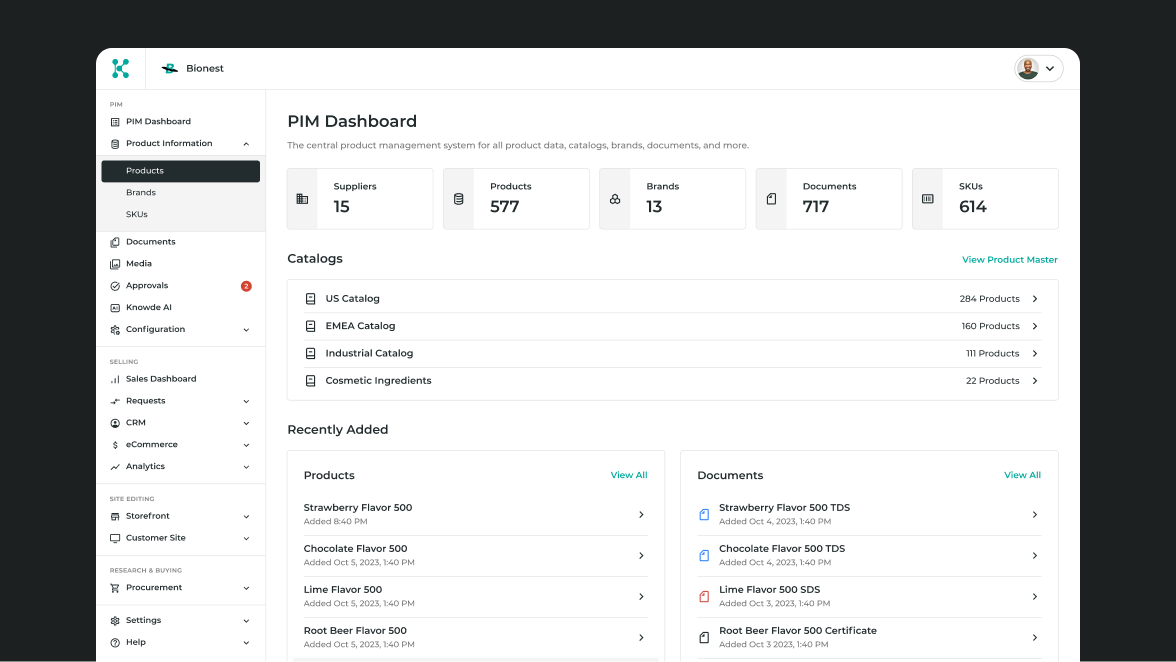Open the user profile dropdown
The height and width of the screenshot is (662, 1176).
point(1038,68)
